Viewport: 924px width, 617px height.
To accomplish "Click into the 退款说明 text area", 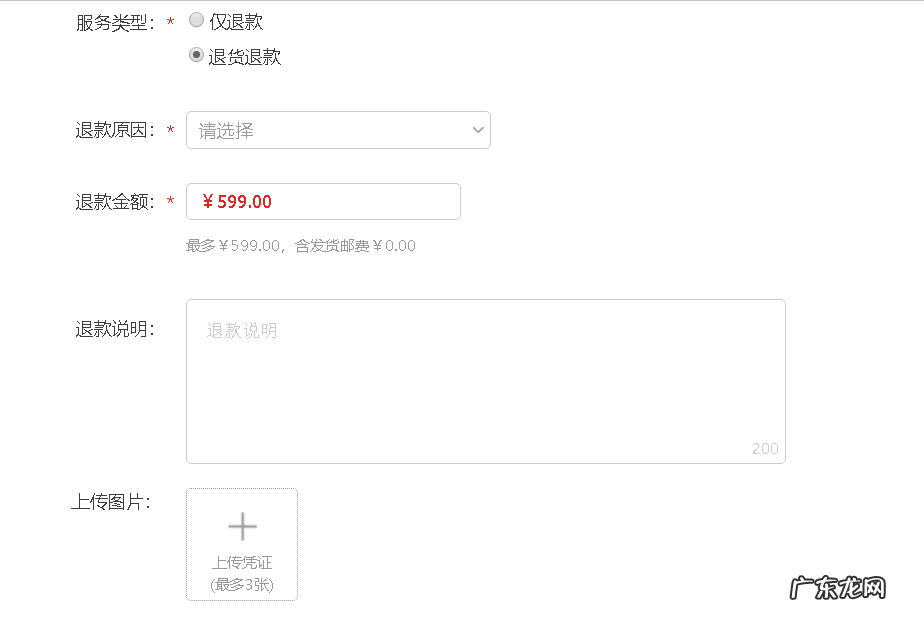I will (x=485, y=380).
